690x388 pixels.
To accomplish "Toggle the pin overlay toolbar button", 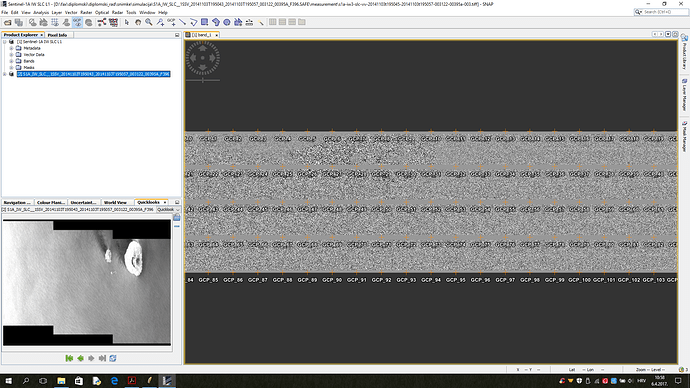I will point(66,22).
